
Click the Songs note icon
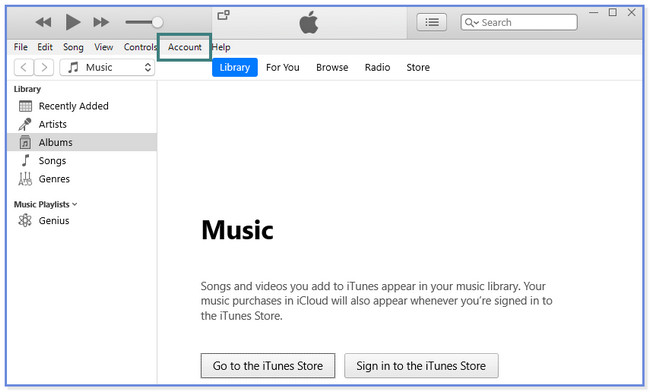point(25,160)
